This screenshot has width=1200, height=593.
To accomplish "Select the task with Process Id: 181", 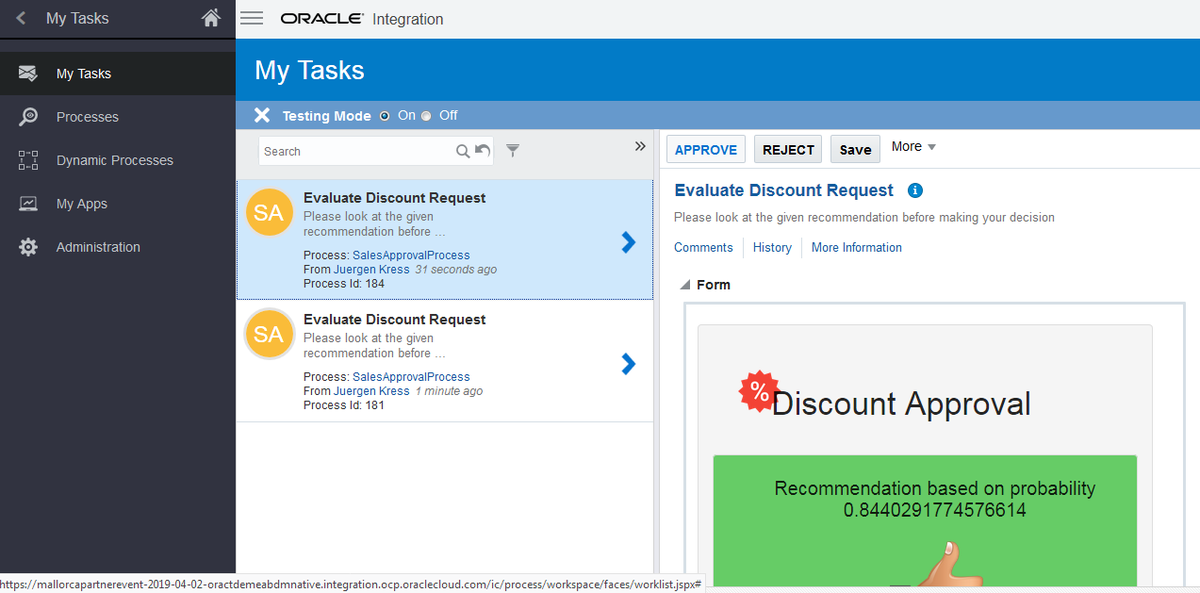I will click(x=445, y=362).
